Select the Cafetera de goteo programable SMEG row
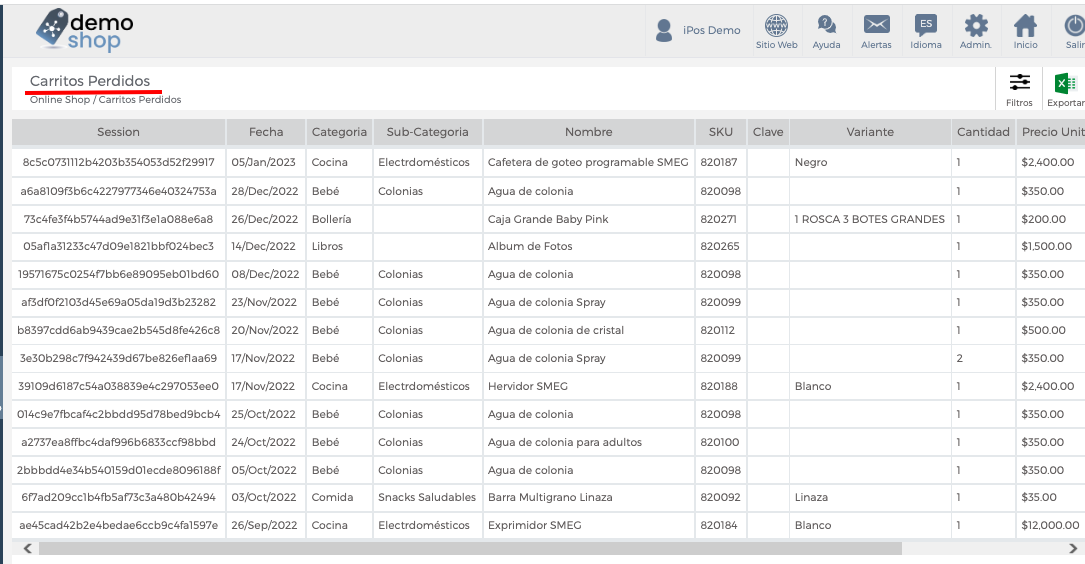The height and width of the screenshot is (564, 1085). (x=548, y=162)
